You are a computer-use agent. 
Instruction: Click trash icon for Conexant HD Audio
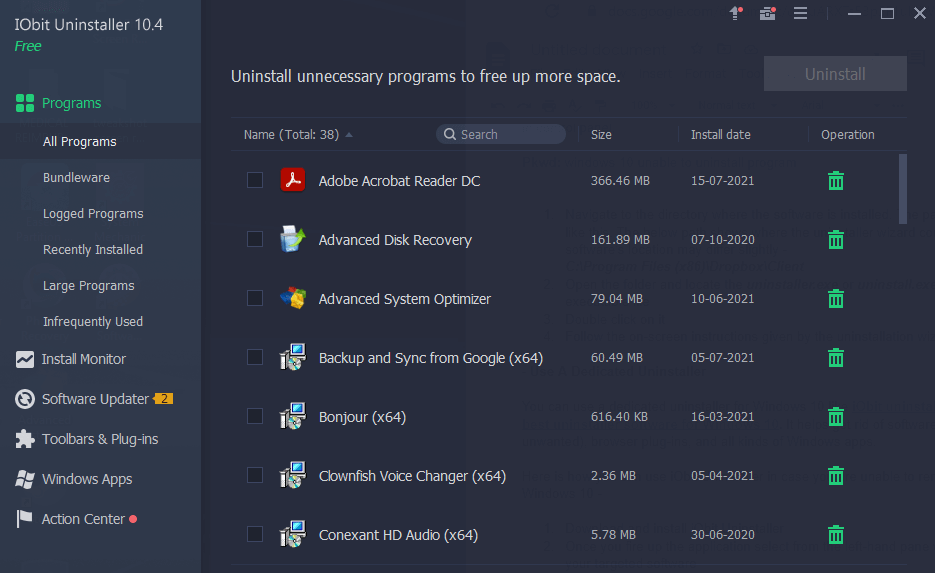coord(835,534)
